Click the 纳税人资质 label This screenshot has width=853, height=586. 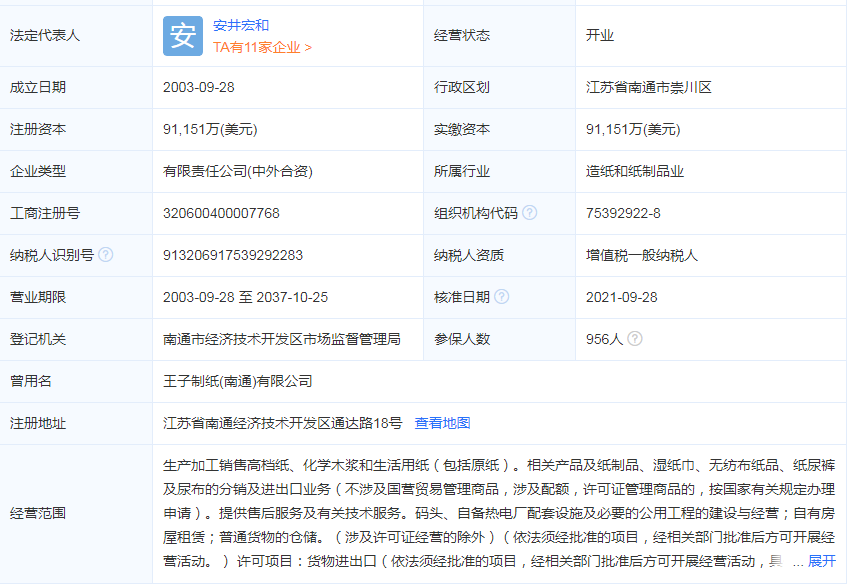[469, 255]
